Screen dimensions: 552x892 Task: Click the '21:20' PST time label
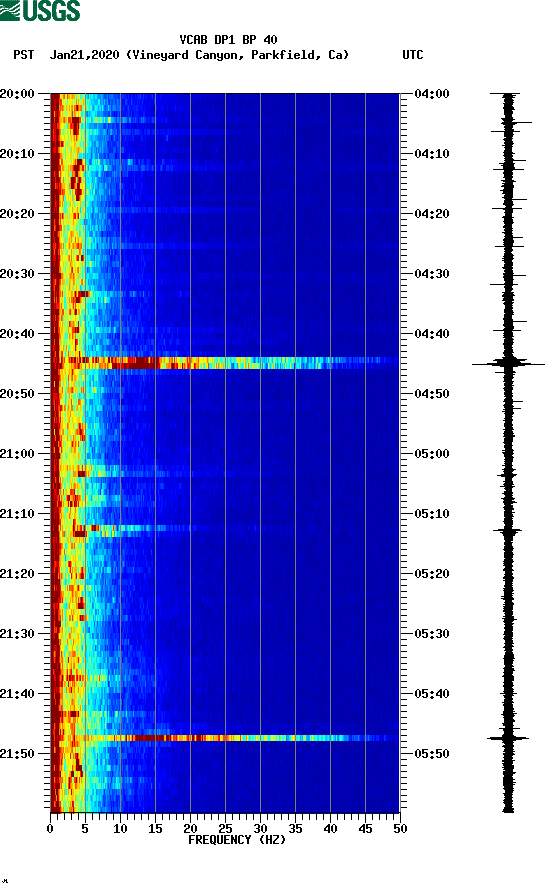18,574
